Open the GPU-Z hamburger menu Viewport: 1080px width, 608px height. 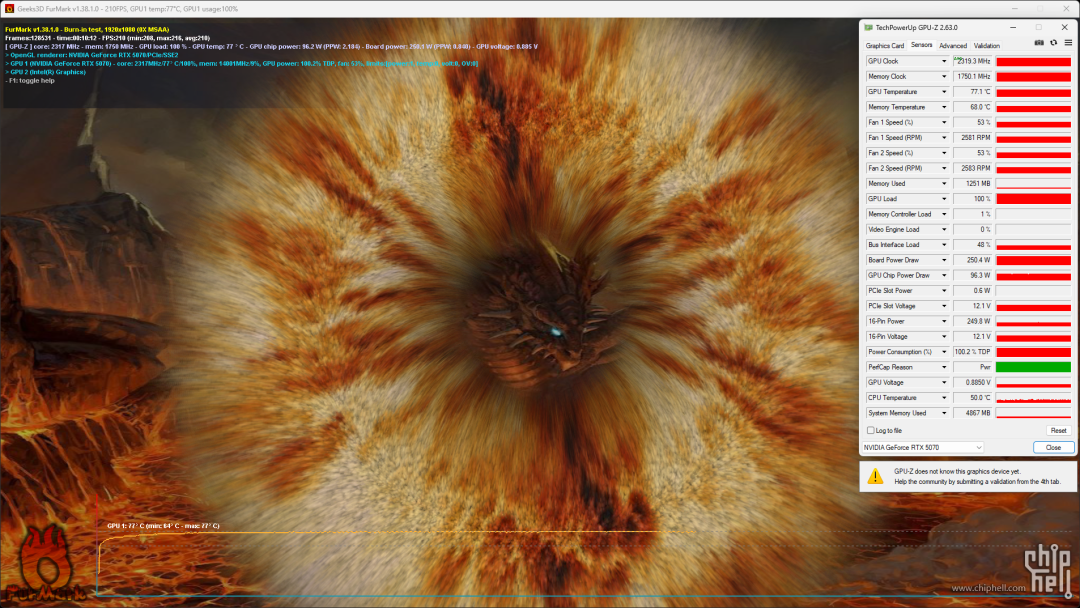1068,43
